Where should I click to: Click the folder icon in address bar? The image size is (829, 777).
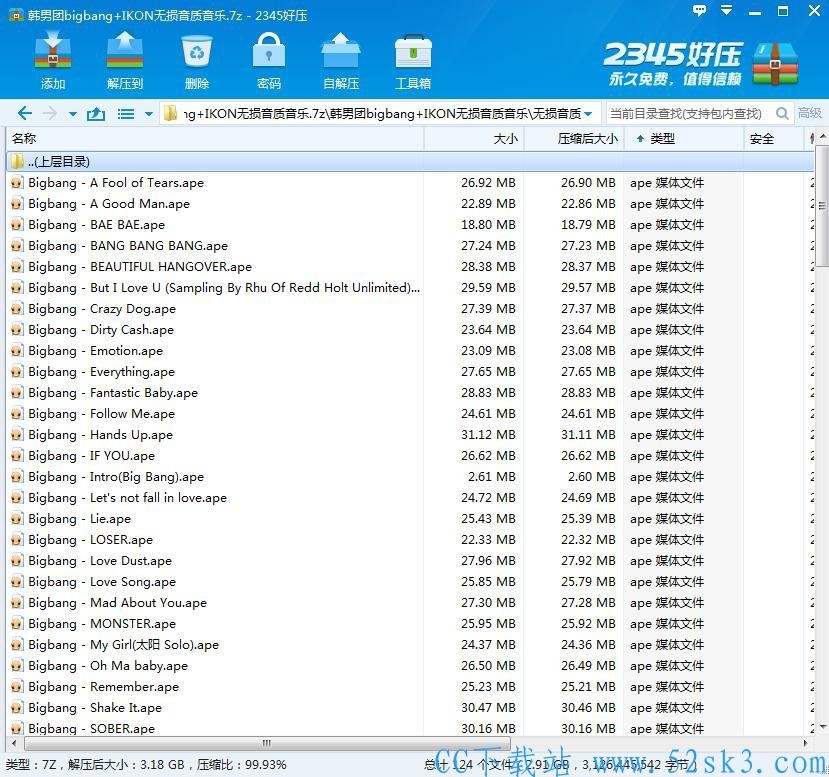coord(170,113)
